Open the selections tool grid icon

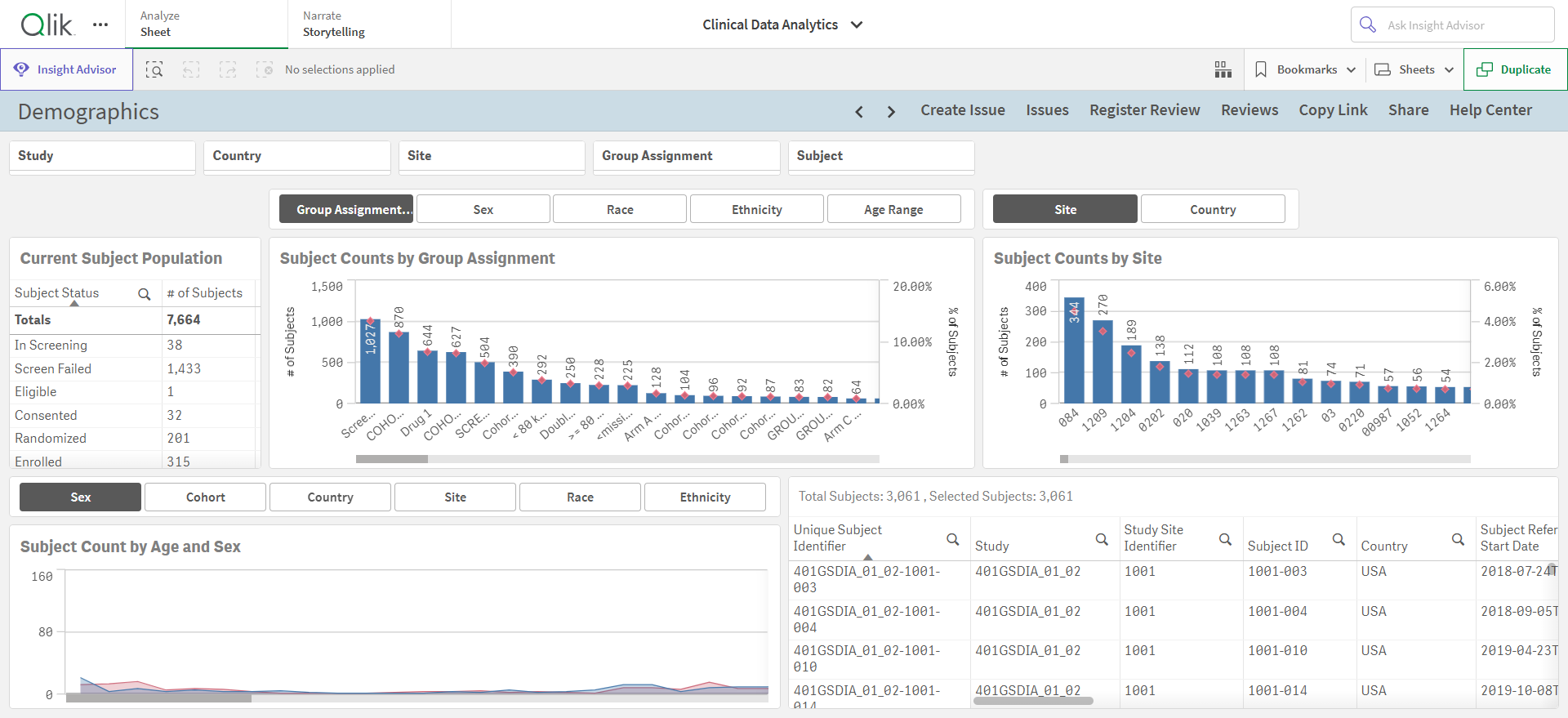pos(1223,69)
